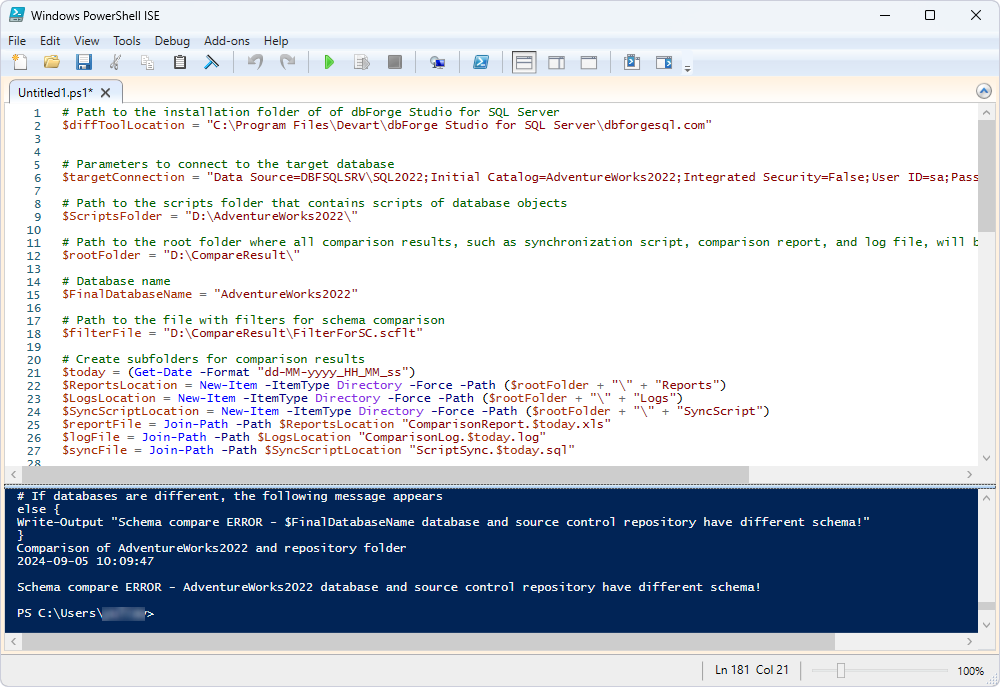Cut selection using the scissors icon
The width and height of the screenshot is (1000, 687).
coord(115,63)
